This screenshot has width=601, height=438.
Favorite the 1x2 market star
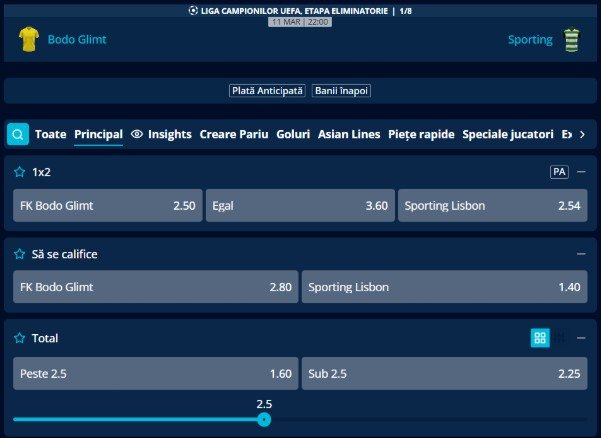click(20, 172)
